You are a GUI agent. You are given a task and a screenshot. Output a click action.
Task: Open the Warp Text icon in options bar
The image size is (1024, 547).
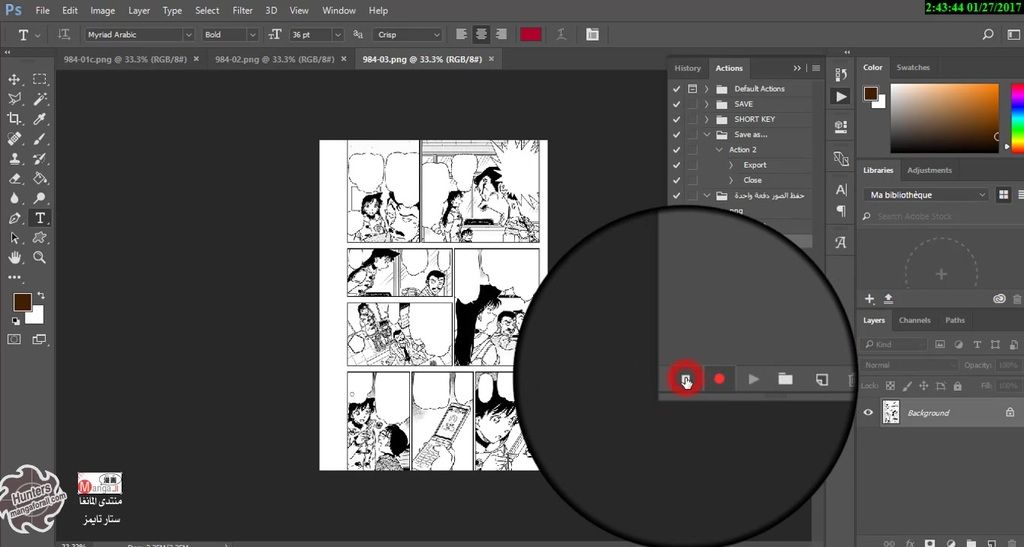[561, 35]
